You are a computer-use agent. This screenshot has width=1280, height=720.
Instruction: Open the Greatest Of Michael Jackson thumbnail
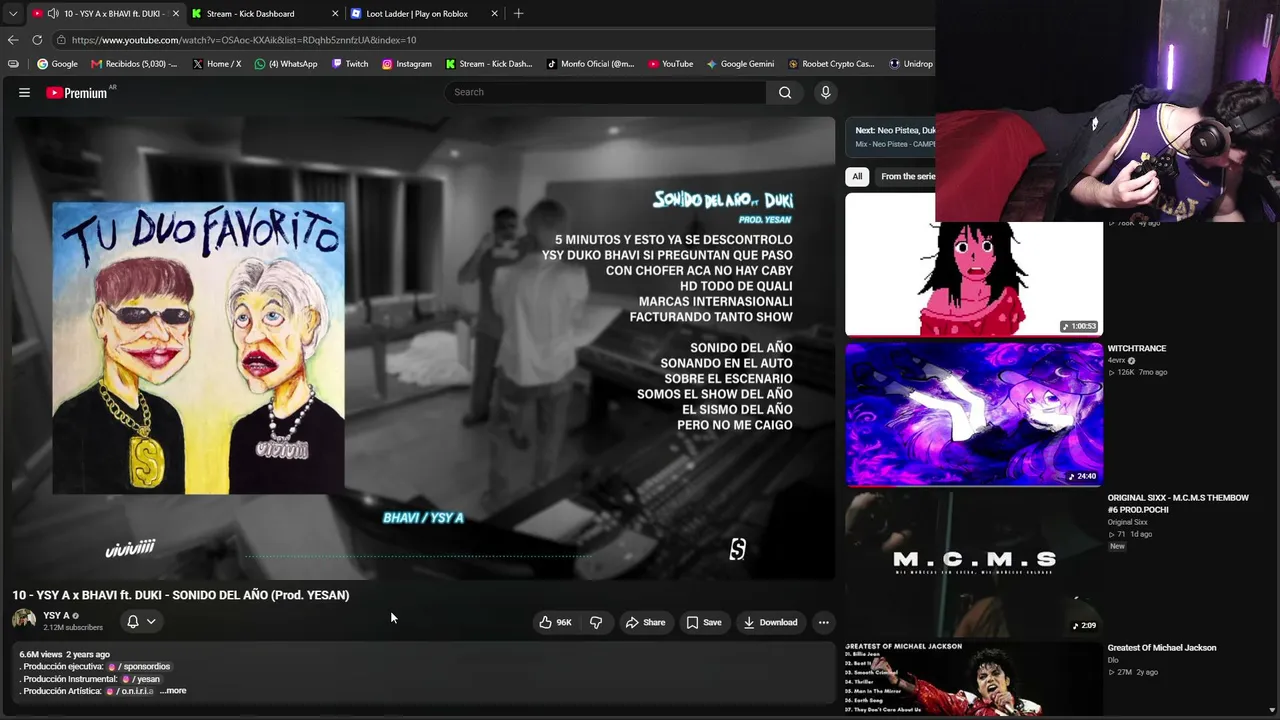[x=974, y=680]
